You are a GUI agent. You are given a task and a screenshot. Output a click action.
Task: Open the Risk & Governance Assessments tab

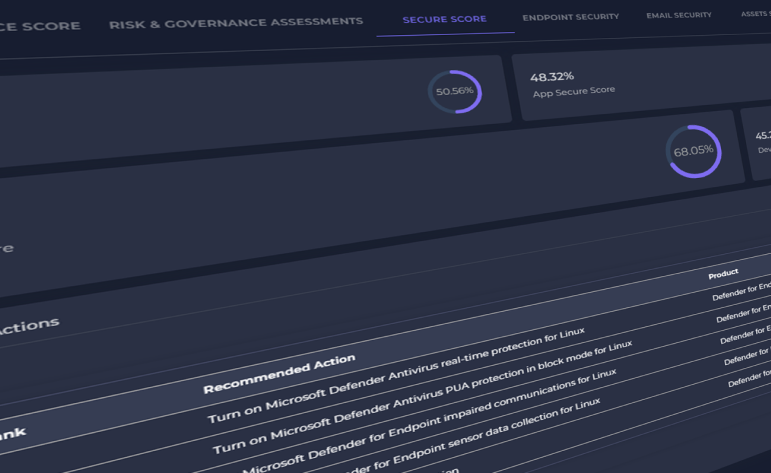point(236,23)
